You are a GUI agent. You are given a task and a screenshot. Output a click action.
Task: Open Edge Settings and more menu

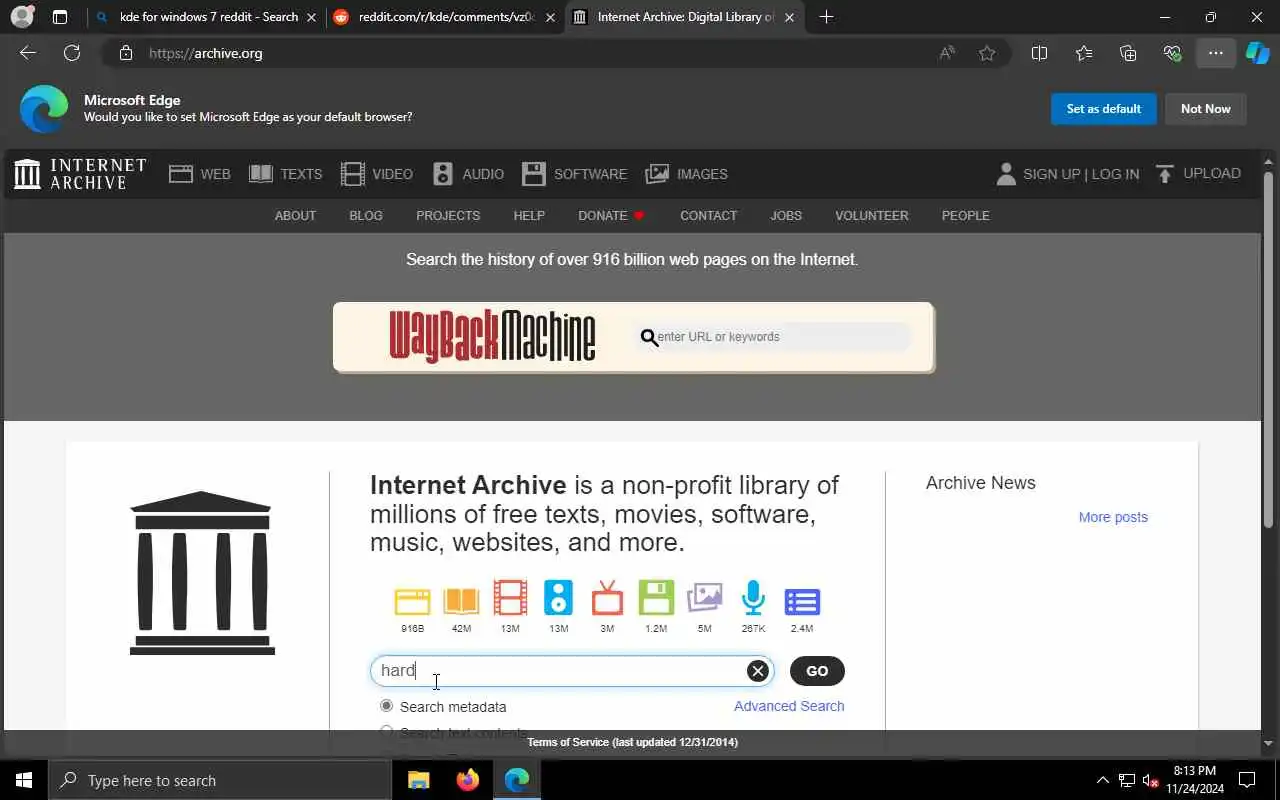1216,53
